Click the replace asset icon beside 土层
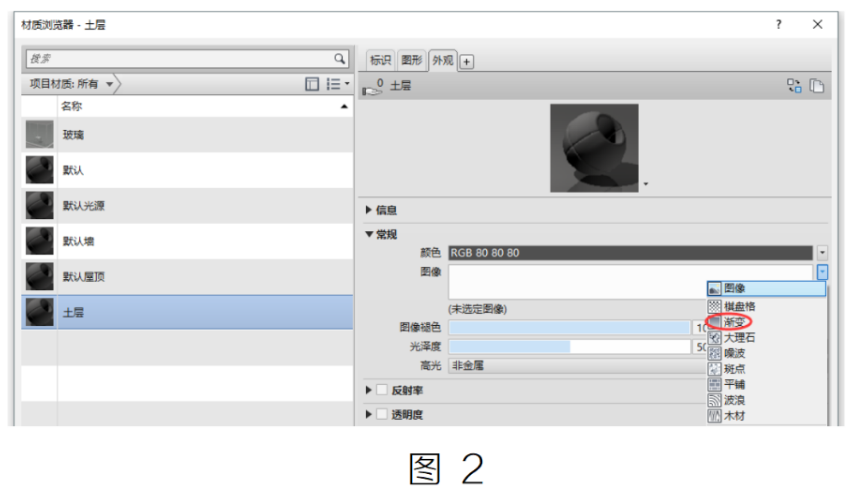Screen dimensions: 863x492 [794, 85]
